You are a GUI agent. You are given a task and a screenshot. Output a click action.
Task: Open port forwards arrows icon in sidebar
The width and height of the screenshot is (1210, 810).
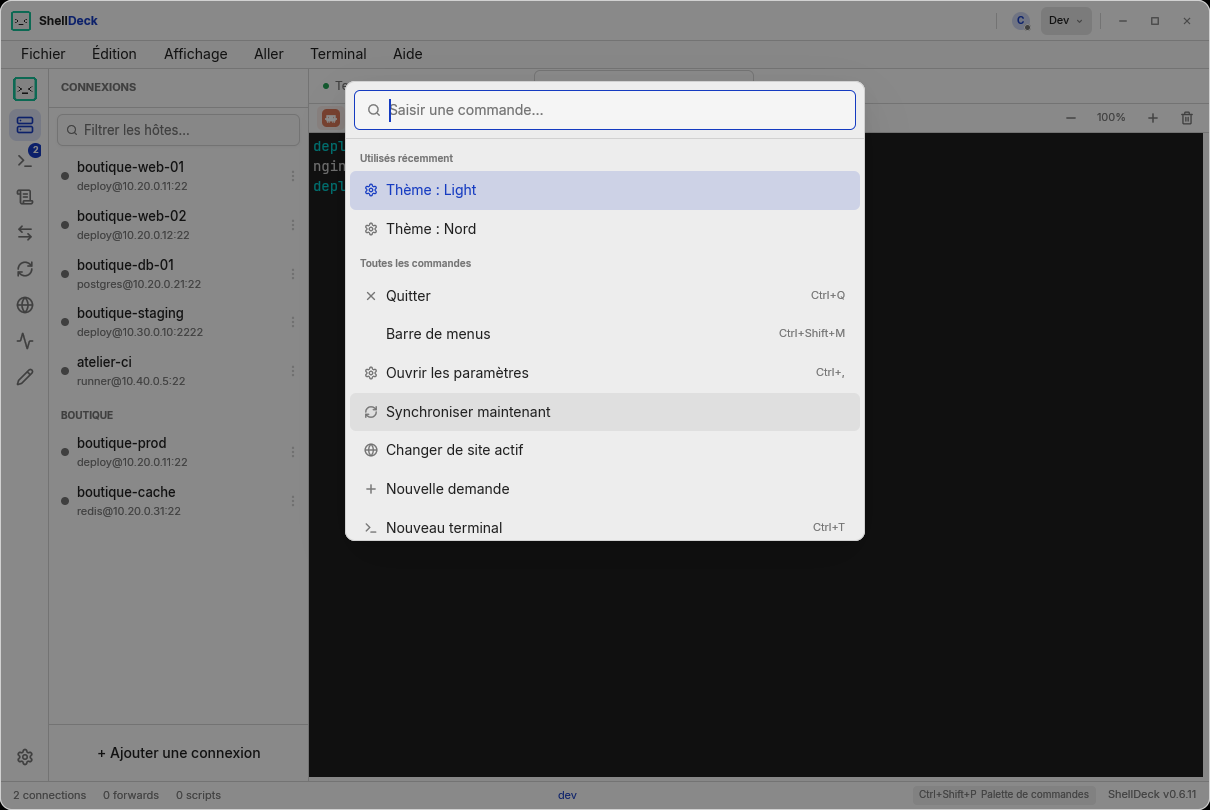coord(25,233)
